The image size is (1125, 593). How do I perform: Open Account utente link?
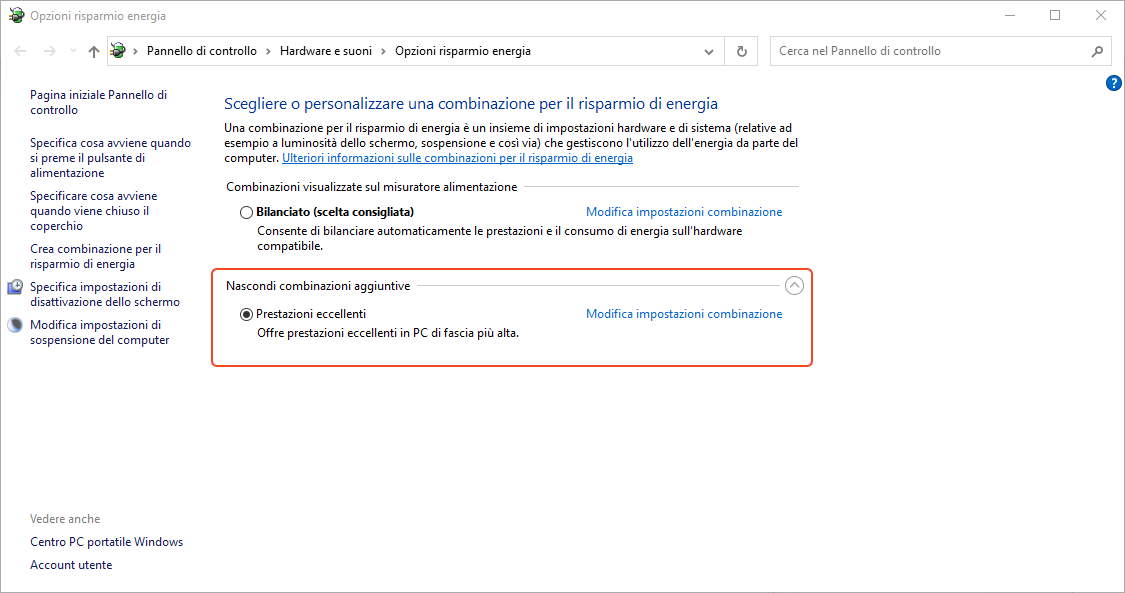point(71,565)
